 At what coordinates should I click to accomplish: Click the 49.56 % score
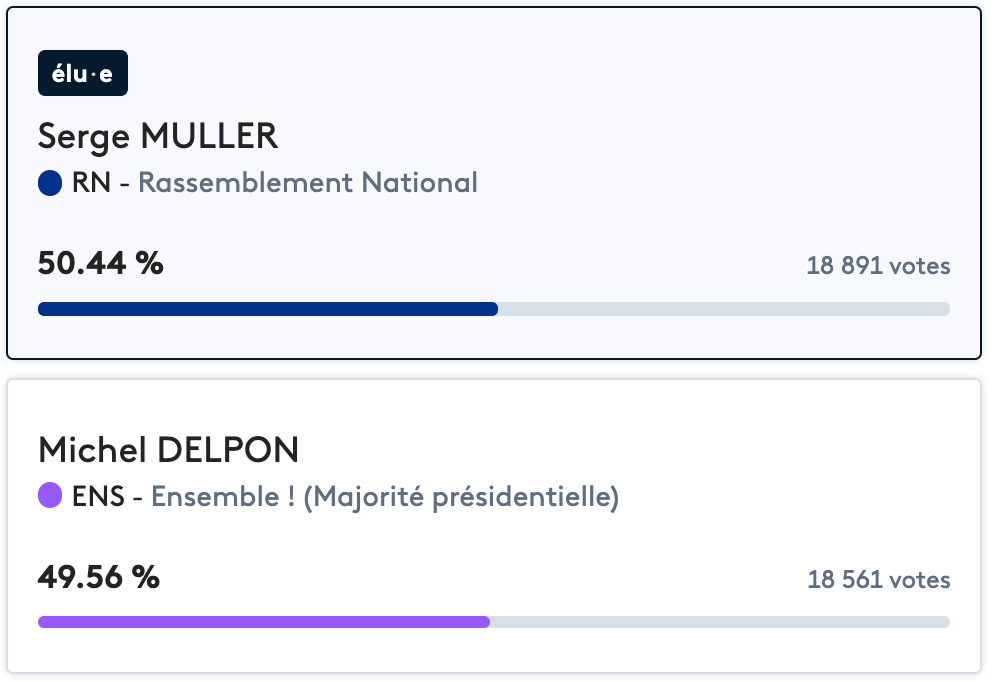(x=98, y=577)
